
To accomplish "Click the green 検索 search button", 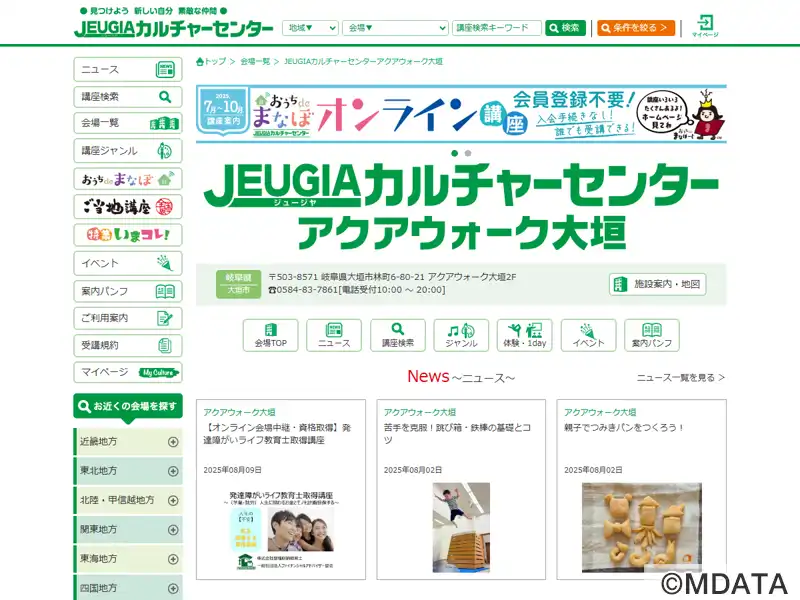I will pos(565,28).
